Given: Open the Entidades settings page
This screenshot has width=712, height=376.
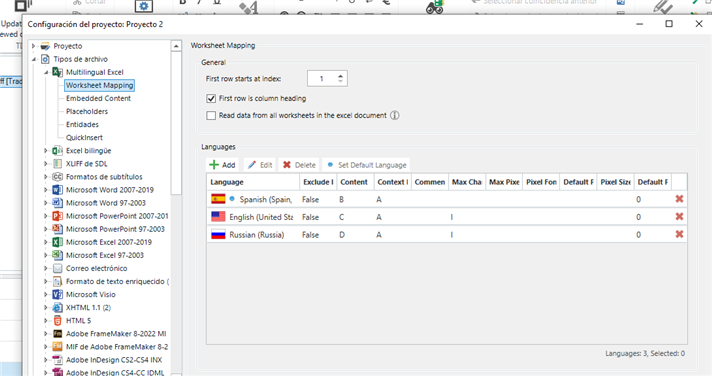Looking at the screenshot, I should (82, 125).
